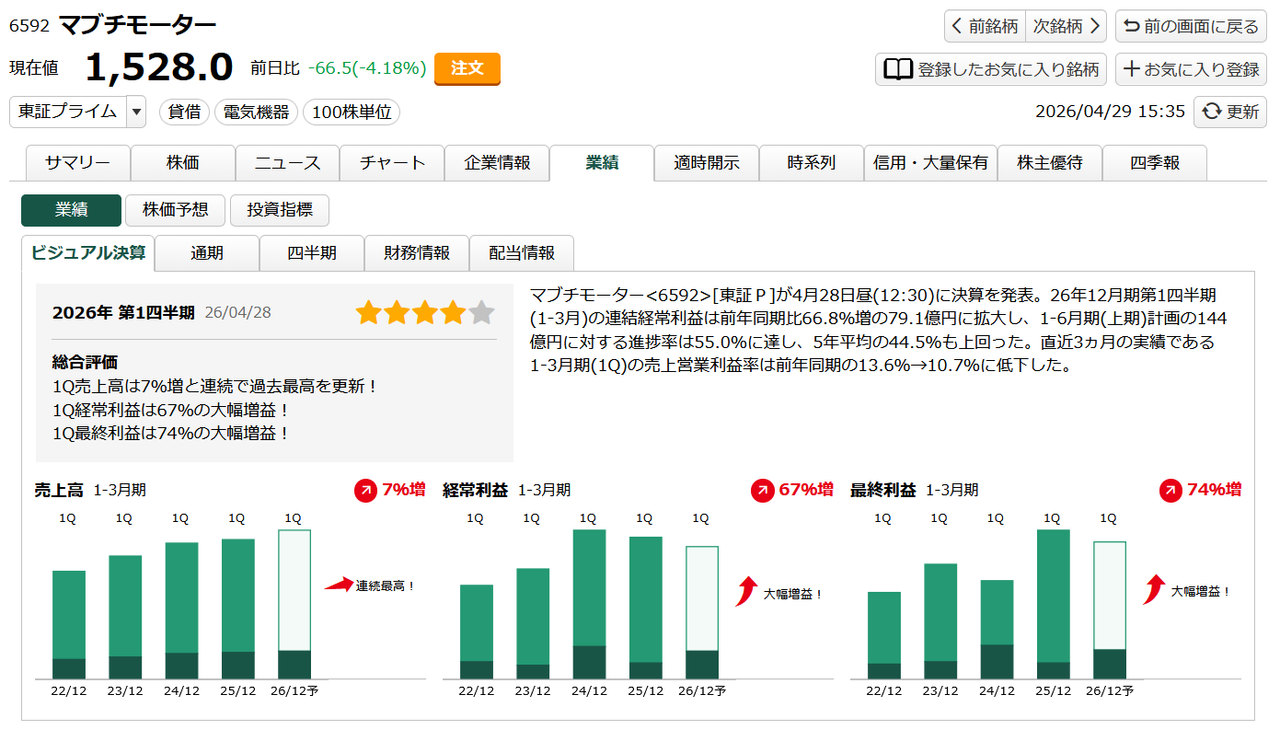1280x744 pixels.
Task: Click the 1Q経常利益は67%の大幅増益！ line
Action: point(171,409)
